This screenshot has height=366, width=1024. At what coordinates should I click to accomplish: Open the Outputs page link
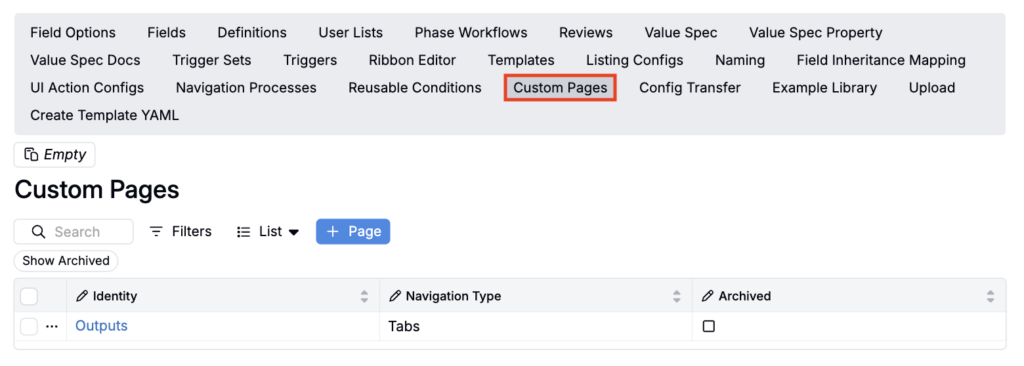(101, 325)
